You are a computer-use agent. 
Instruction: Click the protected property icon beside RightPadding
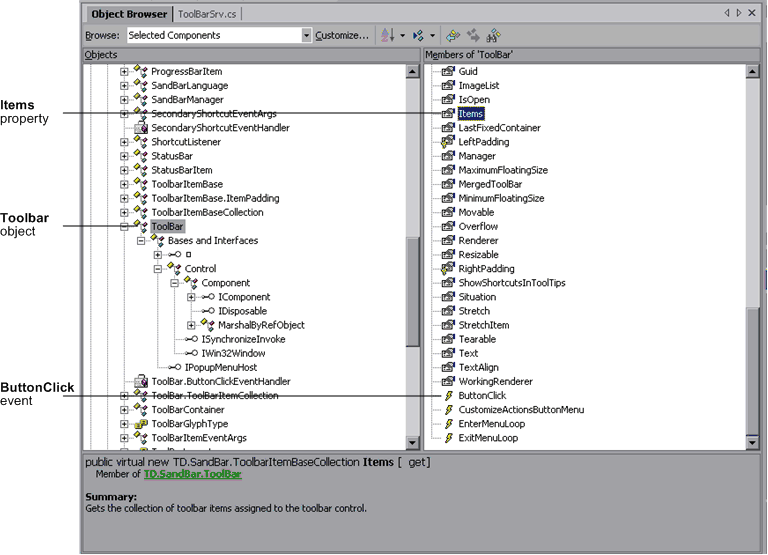(448, 269)
